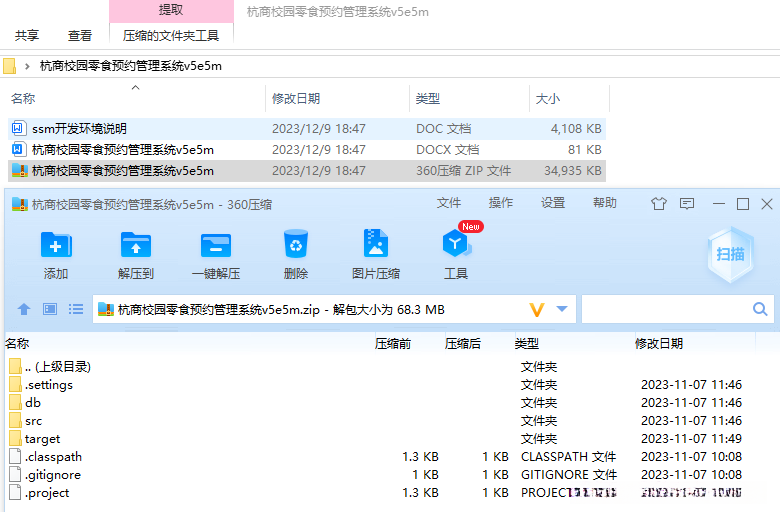Sort archive list by 名称 column
Viewport: 780px width, 512px height.
(188, 343)
